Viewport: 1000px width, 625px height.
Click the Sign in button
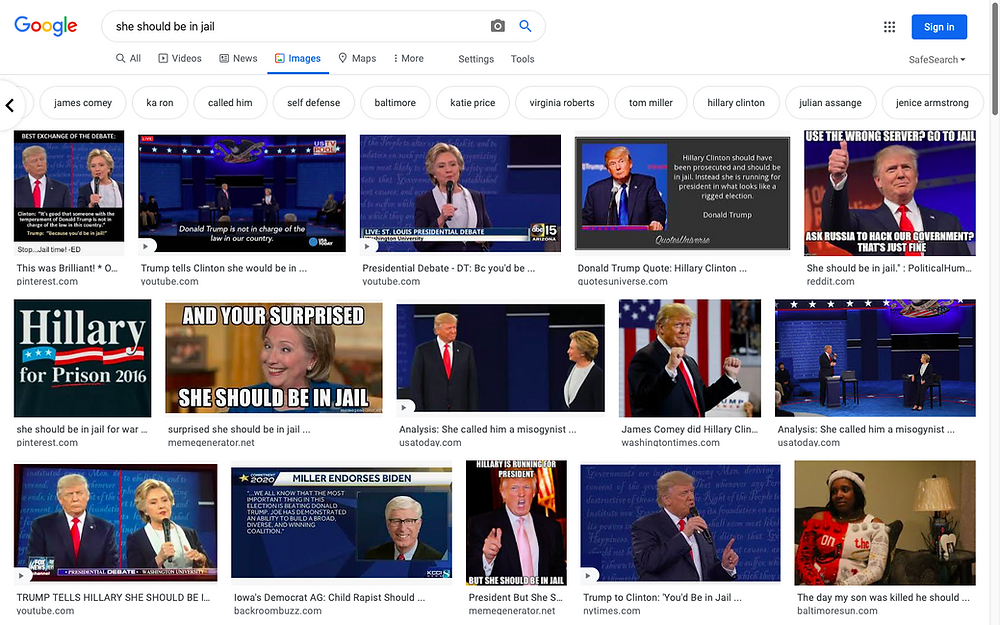pos(939,27)
